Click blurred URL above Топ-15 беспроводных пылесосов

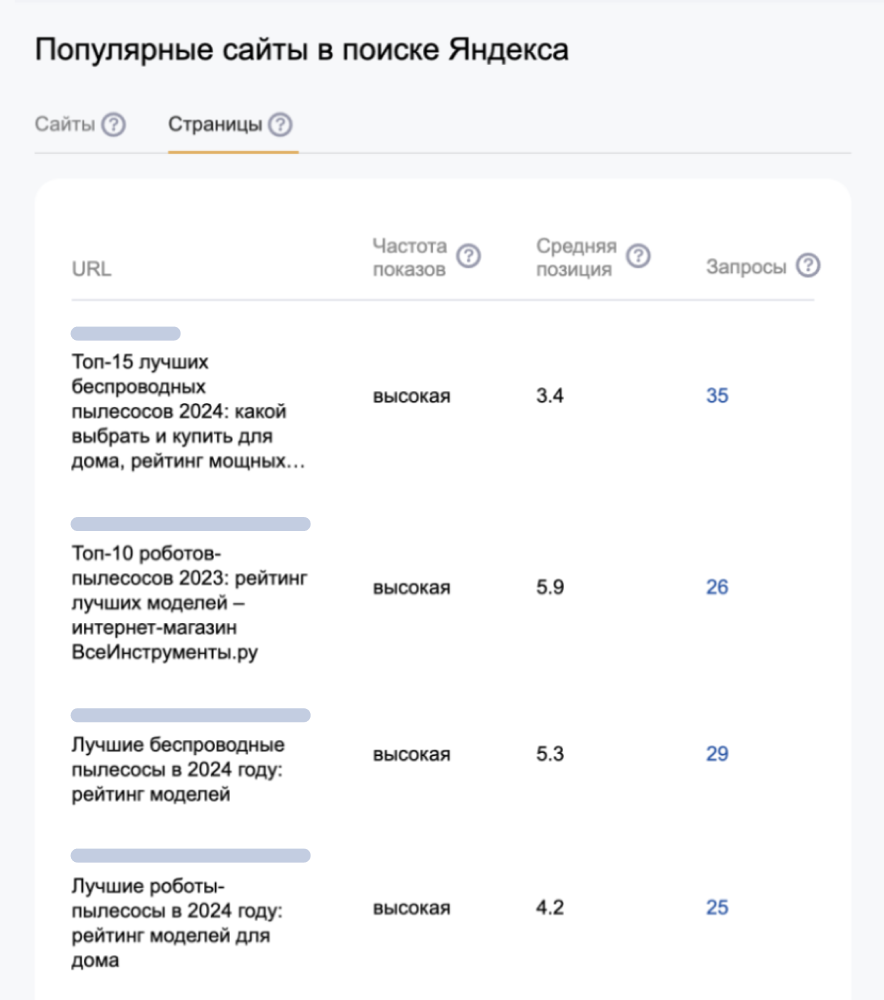click(x=126, y=334)
